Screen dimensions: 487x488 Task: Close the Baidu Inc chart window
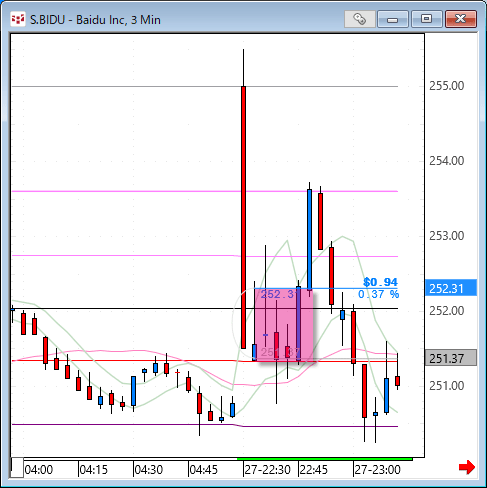point(461,19)
